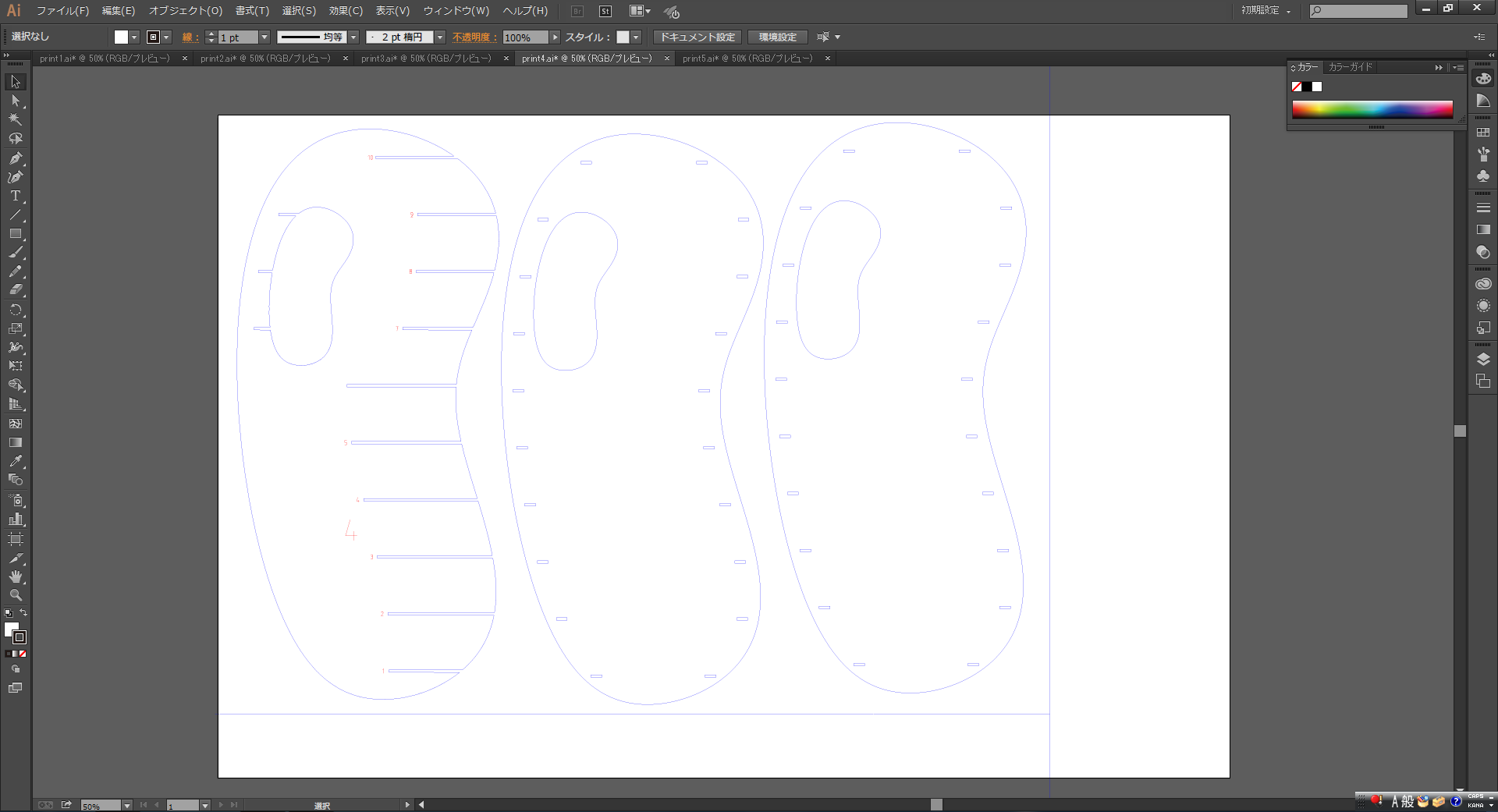Image resolution: width=1498 pixels, height=812 pixels.
Task: Select the Free Transform tool
Action: pos(16,366)
